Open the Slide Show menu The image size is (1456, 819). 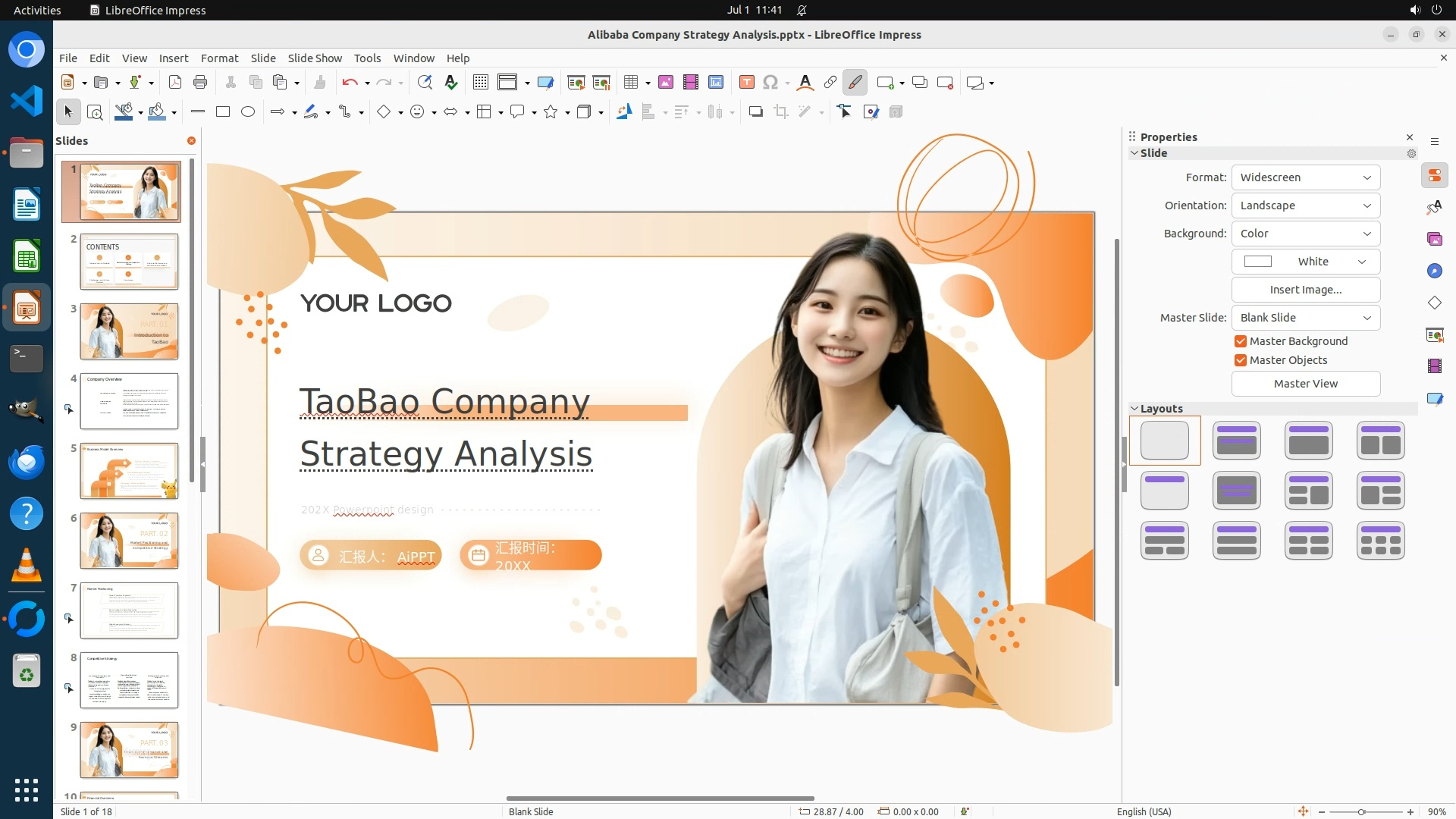(x=315, y=58)
